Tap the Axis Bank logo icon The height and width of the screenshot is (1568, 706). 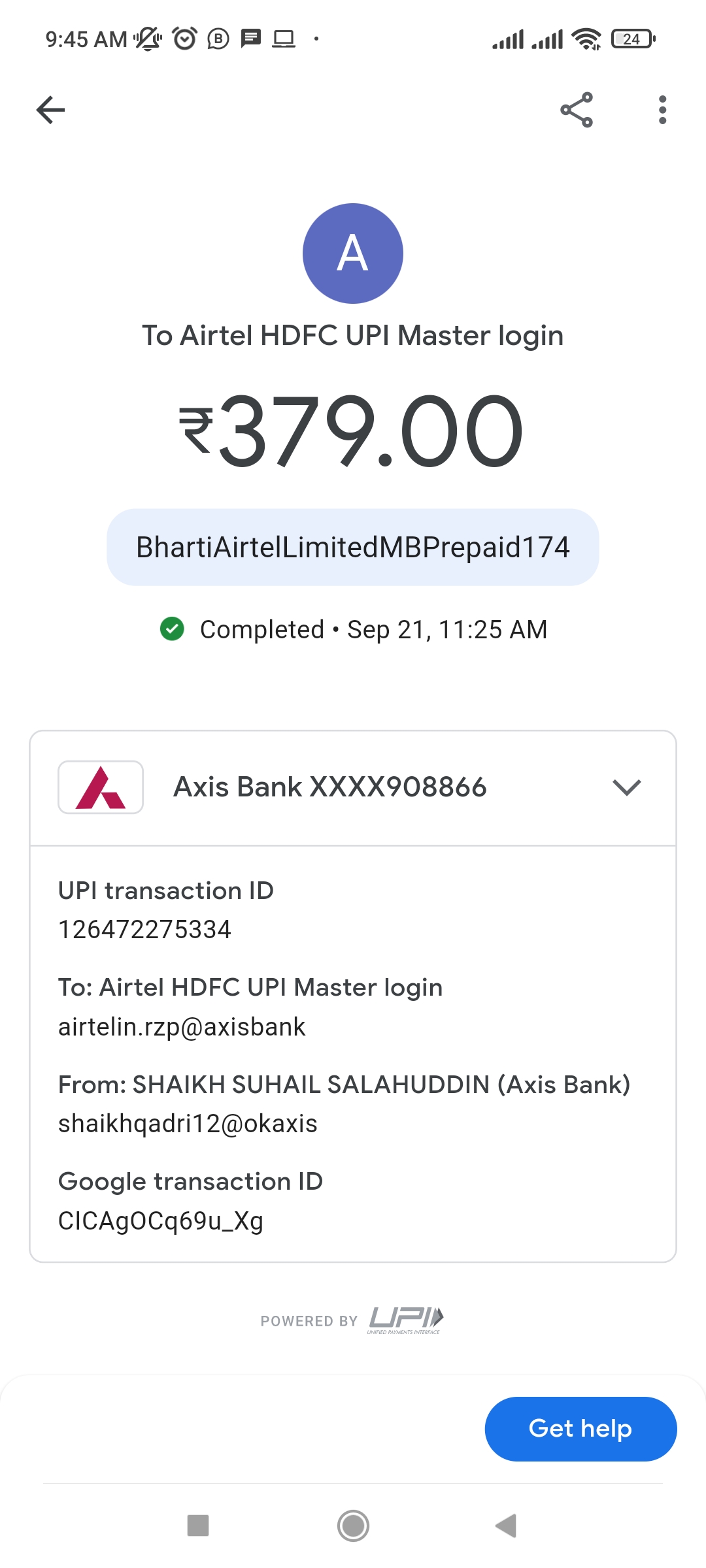point(101,787)
